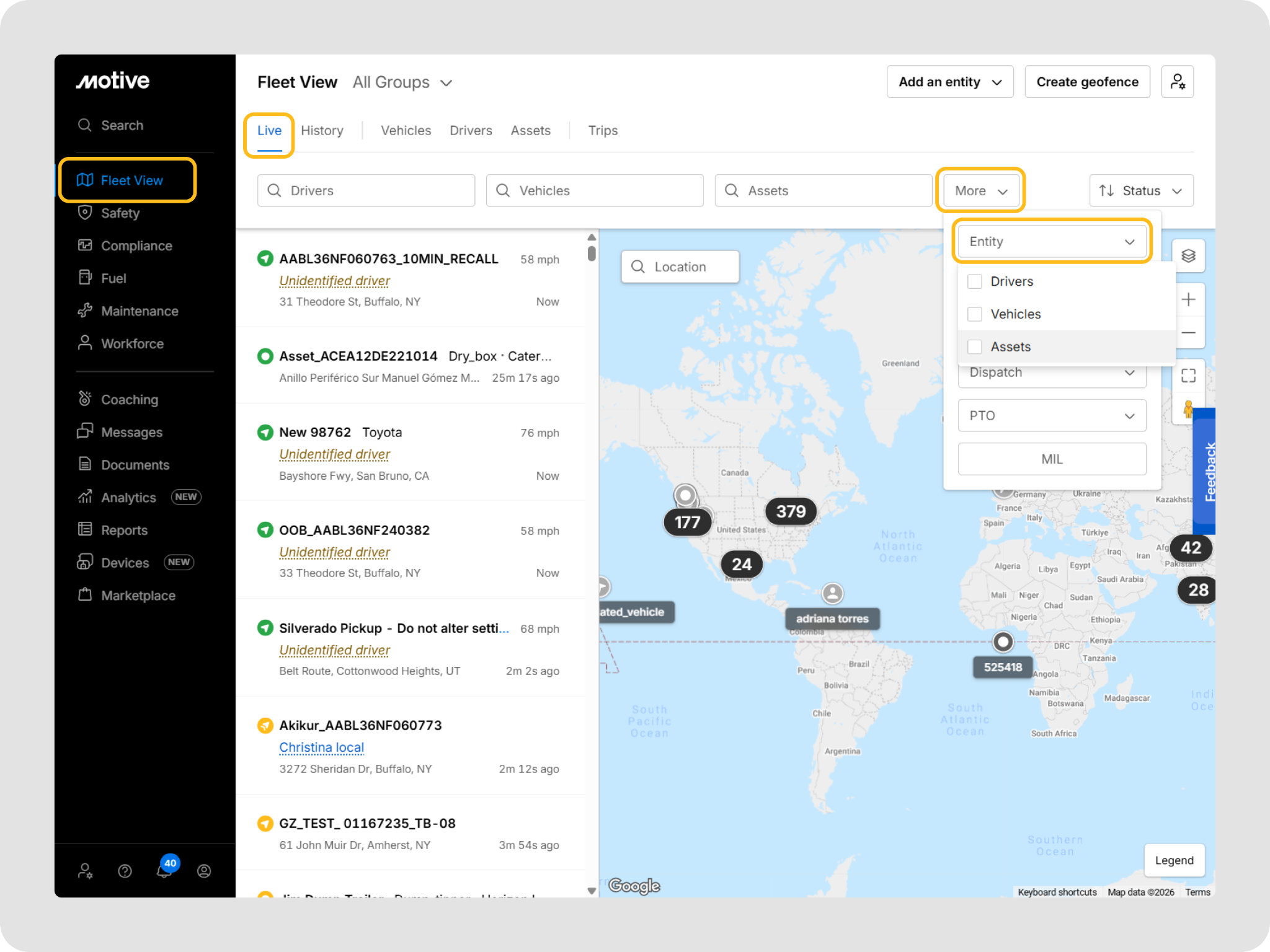1270x952 pixels.
Task: Zoom in on the map
Action: click(x=1188, y=300)
